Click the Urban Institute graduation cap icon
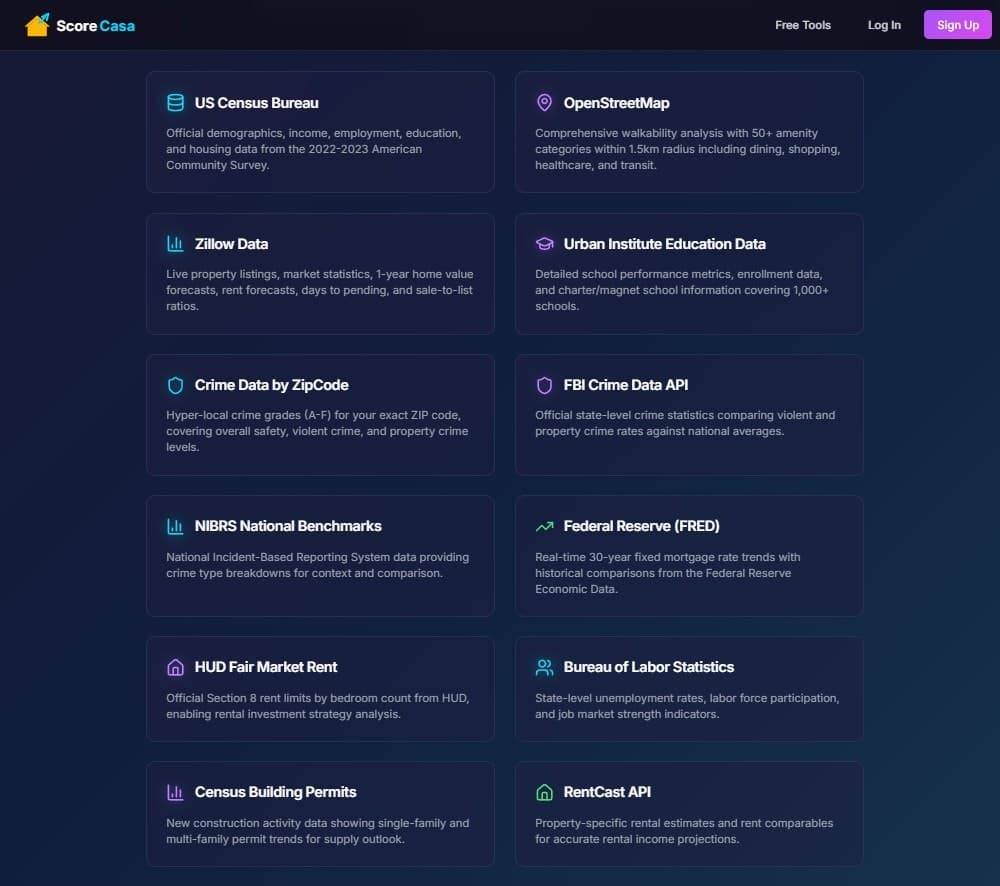1000x886 pixels. pyautogui.click(x=544, y=243)
